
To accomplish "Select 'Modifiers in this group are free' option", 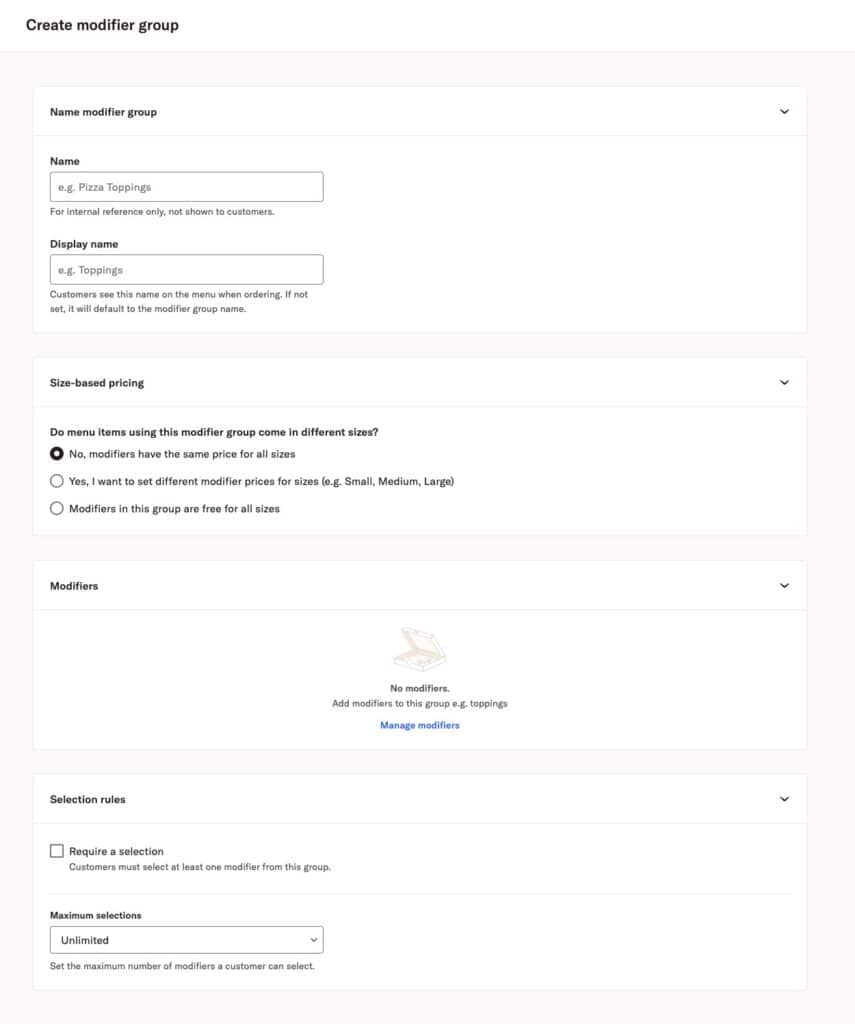I will point(57,507).
